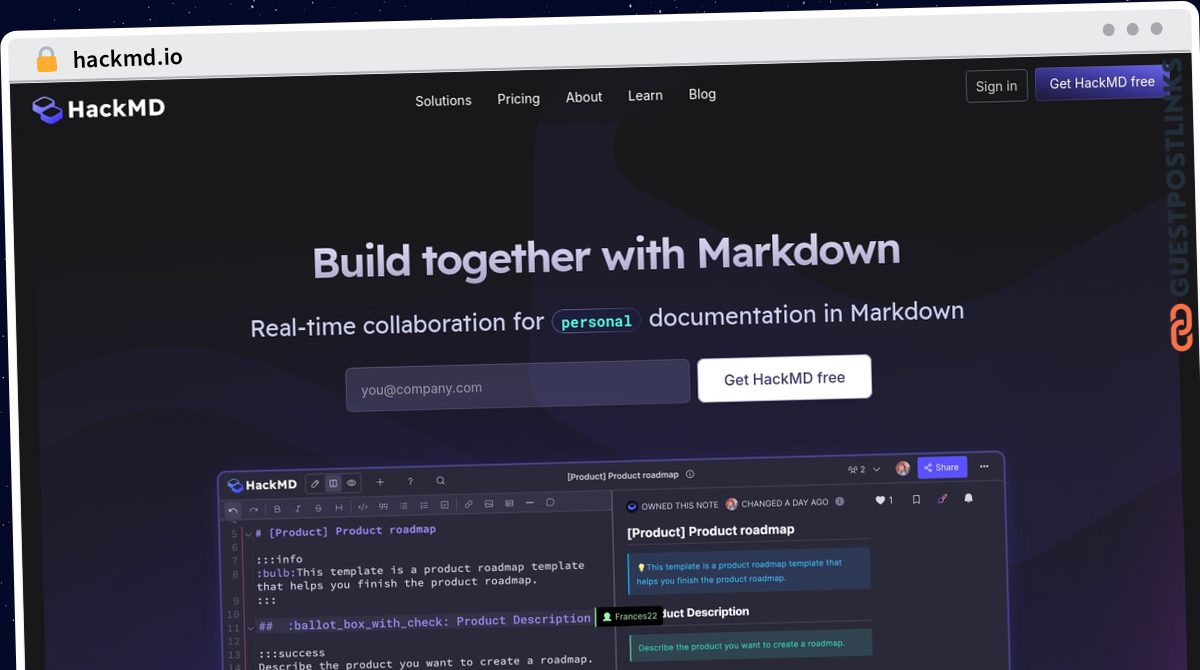
Task: Open the Solutions menu item
Action: (443, 100)
